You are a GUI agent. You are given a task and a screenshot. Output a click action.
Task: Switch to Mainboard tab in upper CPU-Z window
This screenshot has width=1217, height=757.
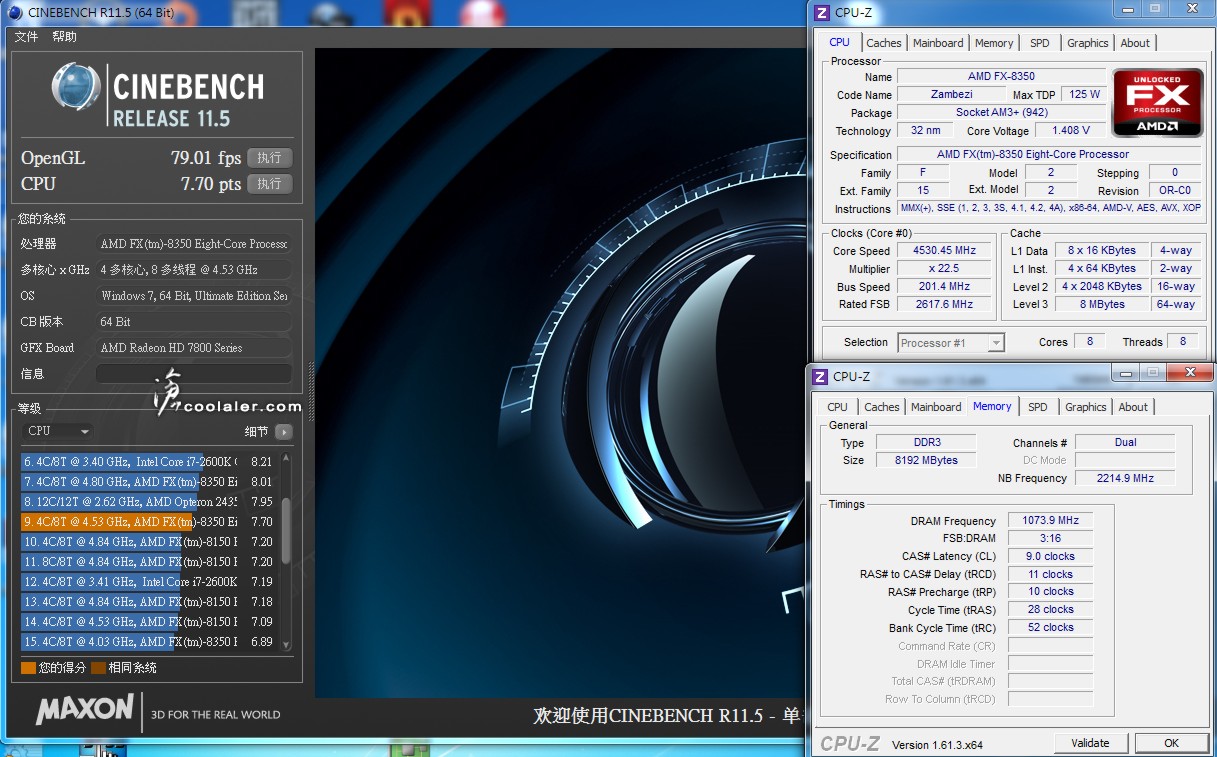pos(938,43)
